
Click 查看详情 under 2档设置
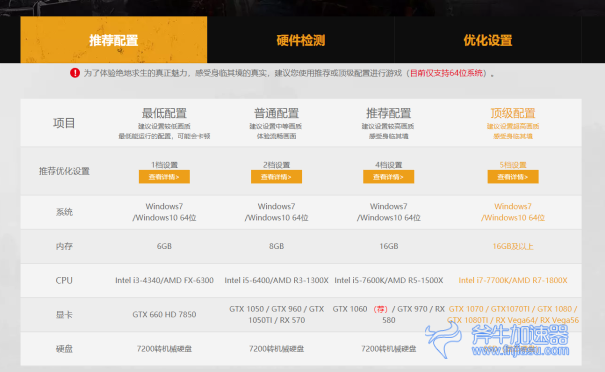[x=276, y=177]
